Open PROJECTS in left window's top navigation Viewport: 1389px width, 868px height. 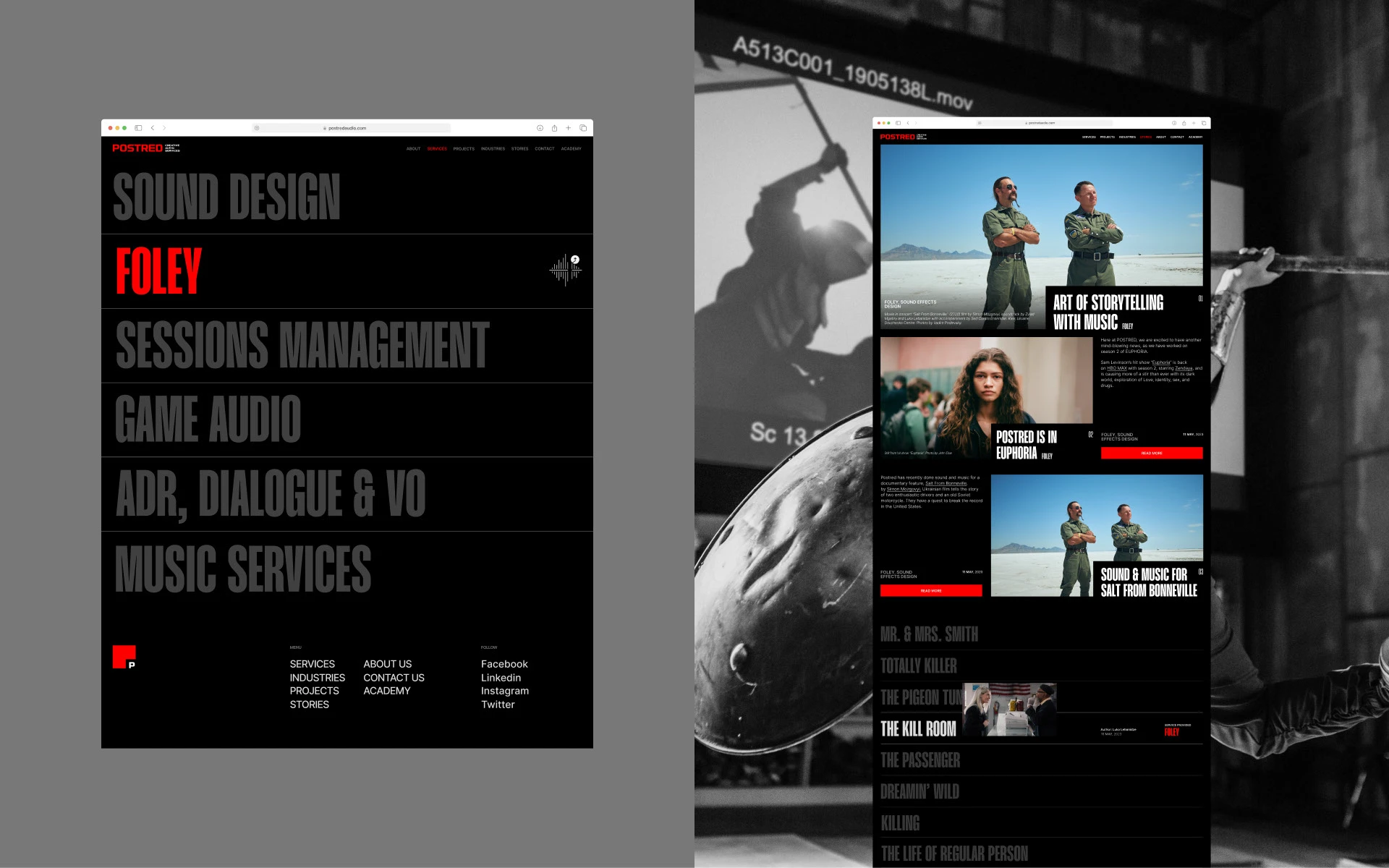pos(464,149)
